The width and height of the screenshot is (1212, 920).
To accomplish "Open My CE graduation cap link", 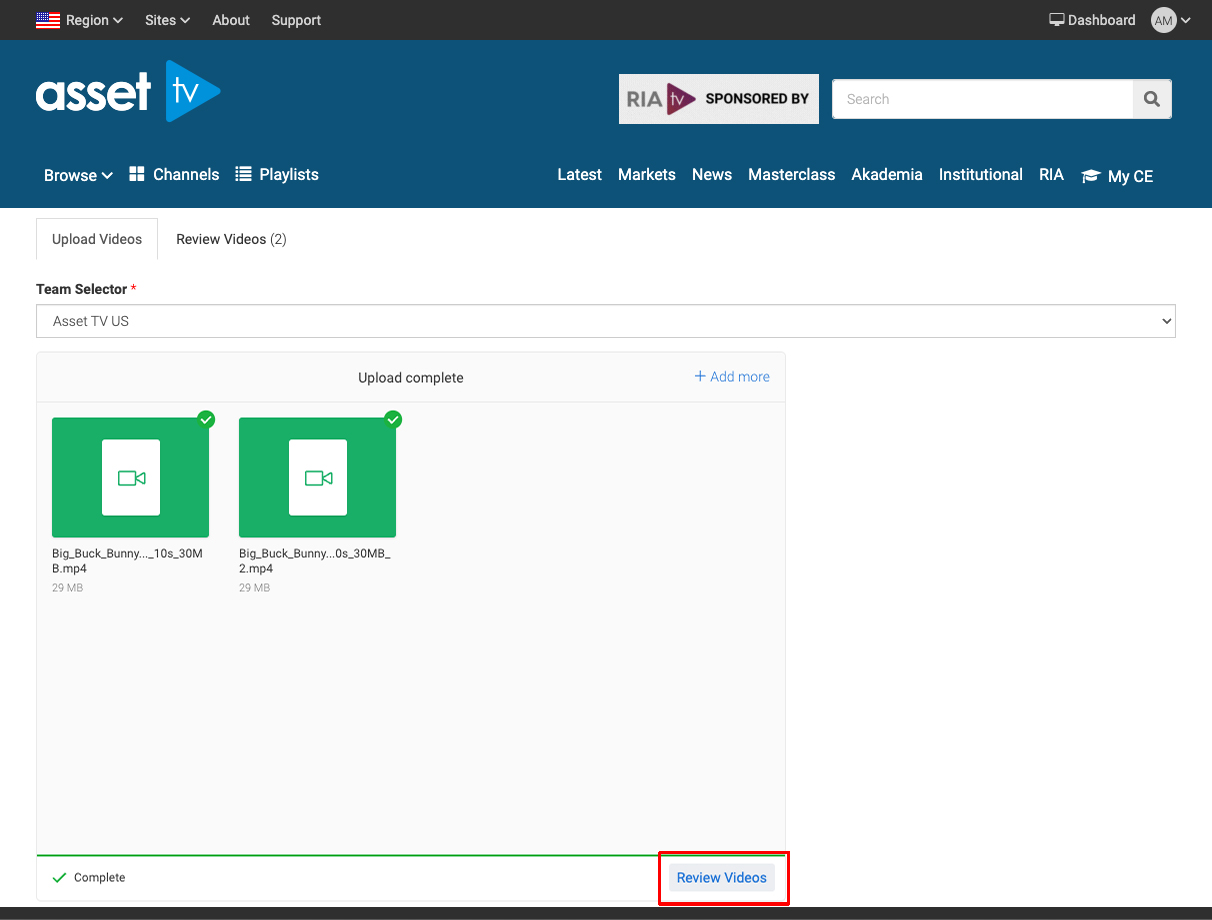I will pyautogui.click(x=1091, y=176).
